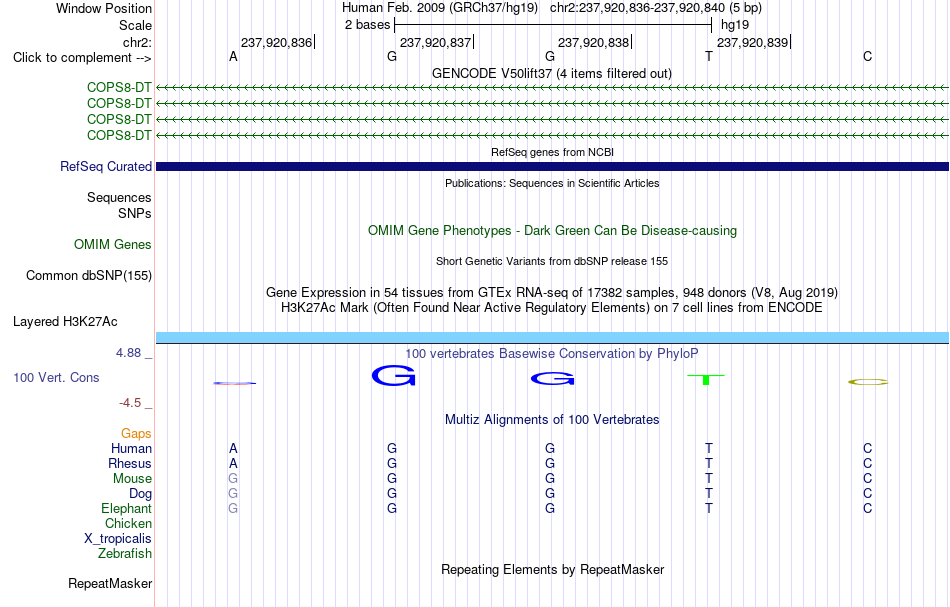Open the H3K27Ac Mark track title
This screenshot has width=950, height=607.
tap(552, 307)
